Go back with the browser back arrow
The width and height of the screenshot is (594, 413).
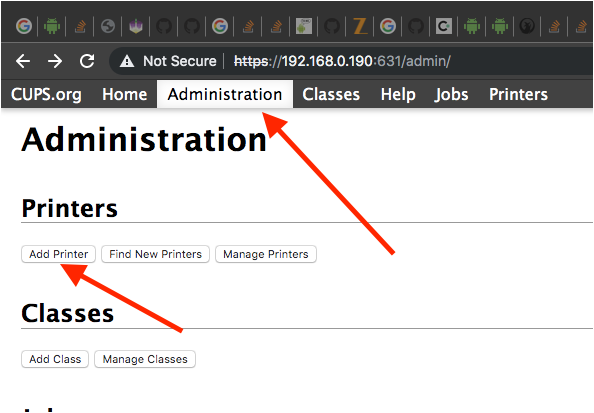(23, 61)
